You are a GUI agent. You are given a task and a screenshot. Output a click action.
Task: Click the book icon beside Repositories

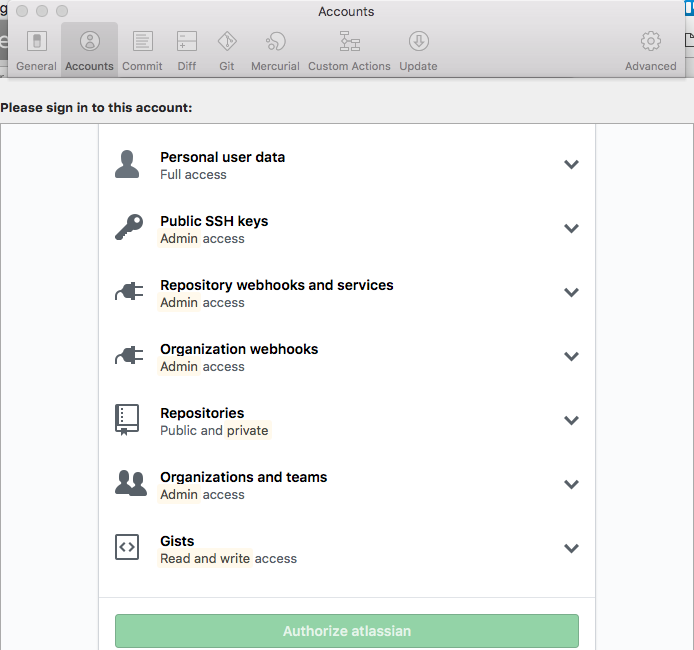coord(127,419)
